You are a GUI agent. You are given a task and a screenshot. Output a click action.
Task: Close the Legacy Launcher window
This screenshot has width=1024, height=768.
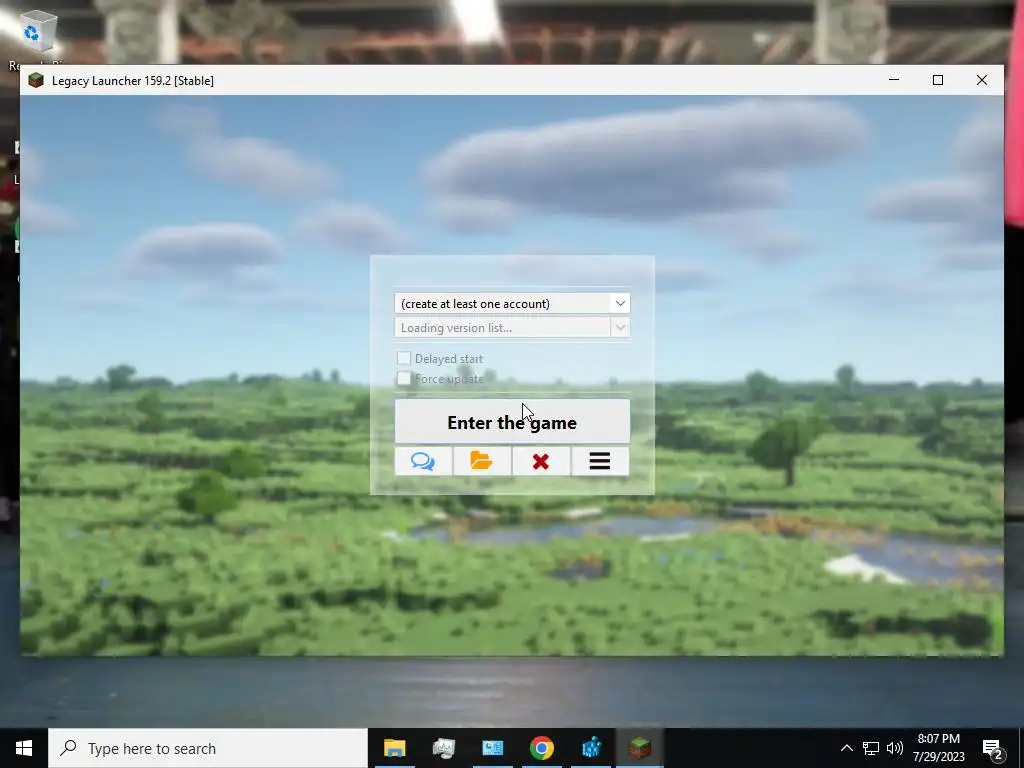(x=982, y=80)
